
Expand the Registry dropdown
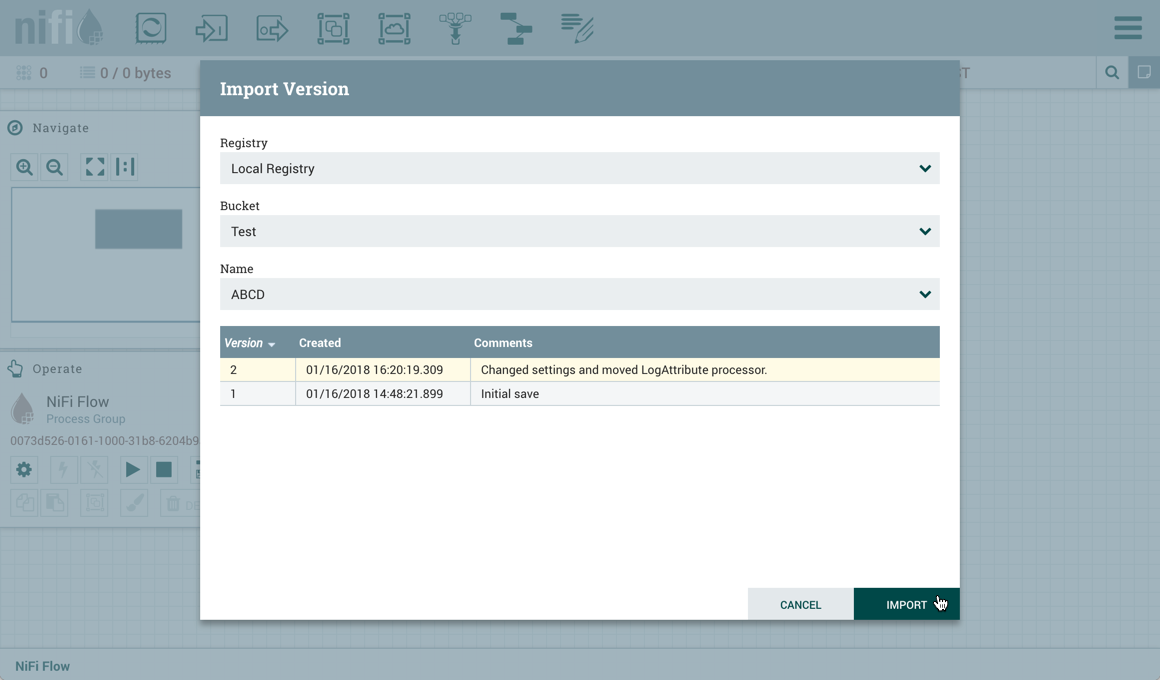pyautogui.click(x=579, y=168)
